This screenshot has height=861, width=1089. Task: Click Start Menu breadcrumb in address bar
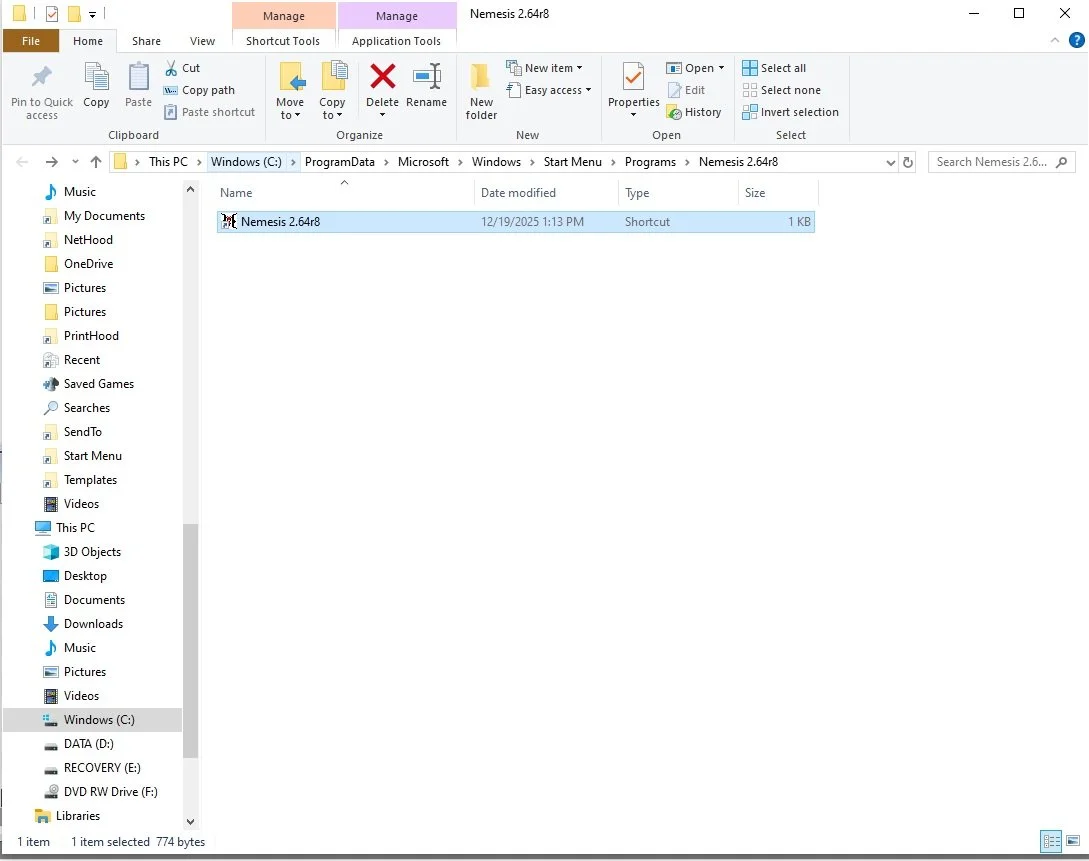click(x=573, y=162)
